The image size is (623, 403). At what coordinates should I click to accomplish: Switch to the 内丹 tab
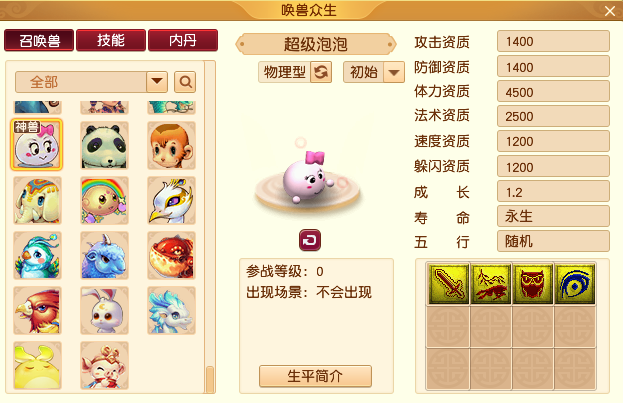(183, 40)
